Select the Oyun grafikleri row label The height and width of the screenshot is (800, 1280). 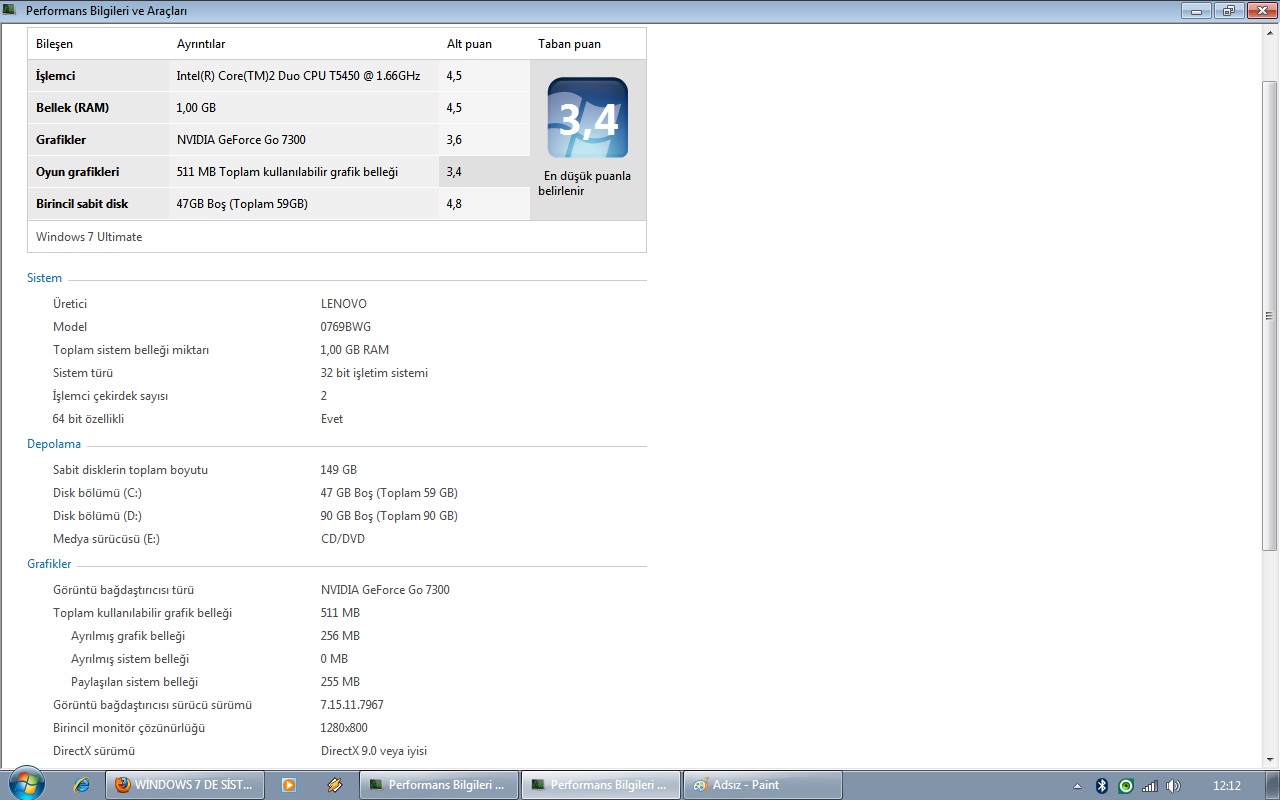click(x=77, y=172)
